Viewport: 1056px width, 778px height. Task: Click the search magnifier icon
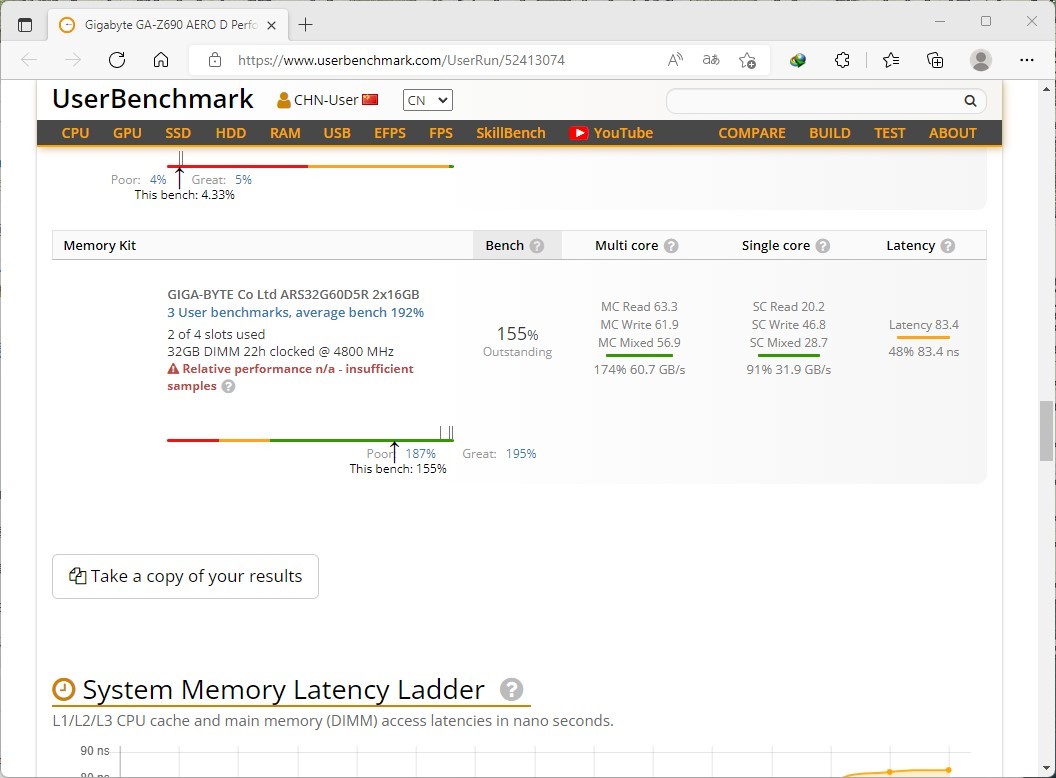970,100
